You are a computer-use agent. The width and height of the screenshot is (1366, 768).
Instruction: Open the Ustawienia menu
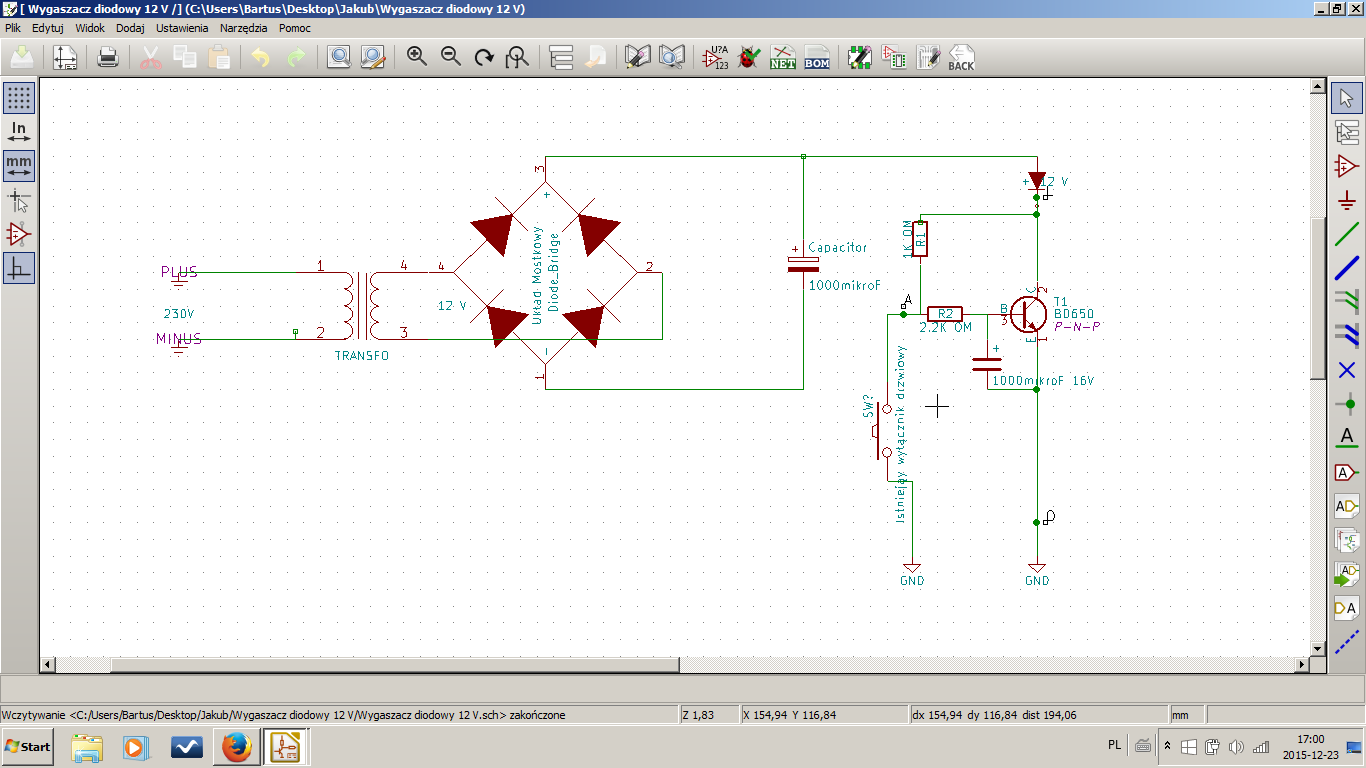pyautogui.click(x=182, y=28)
